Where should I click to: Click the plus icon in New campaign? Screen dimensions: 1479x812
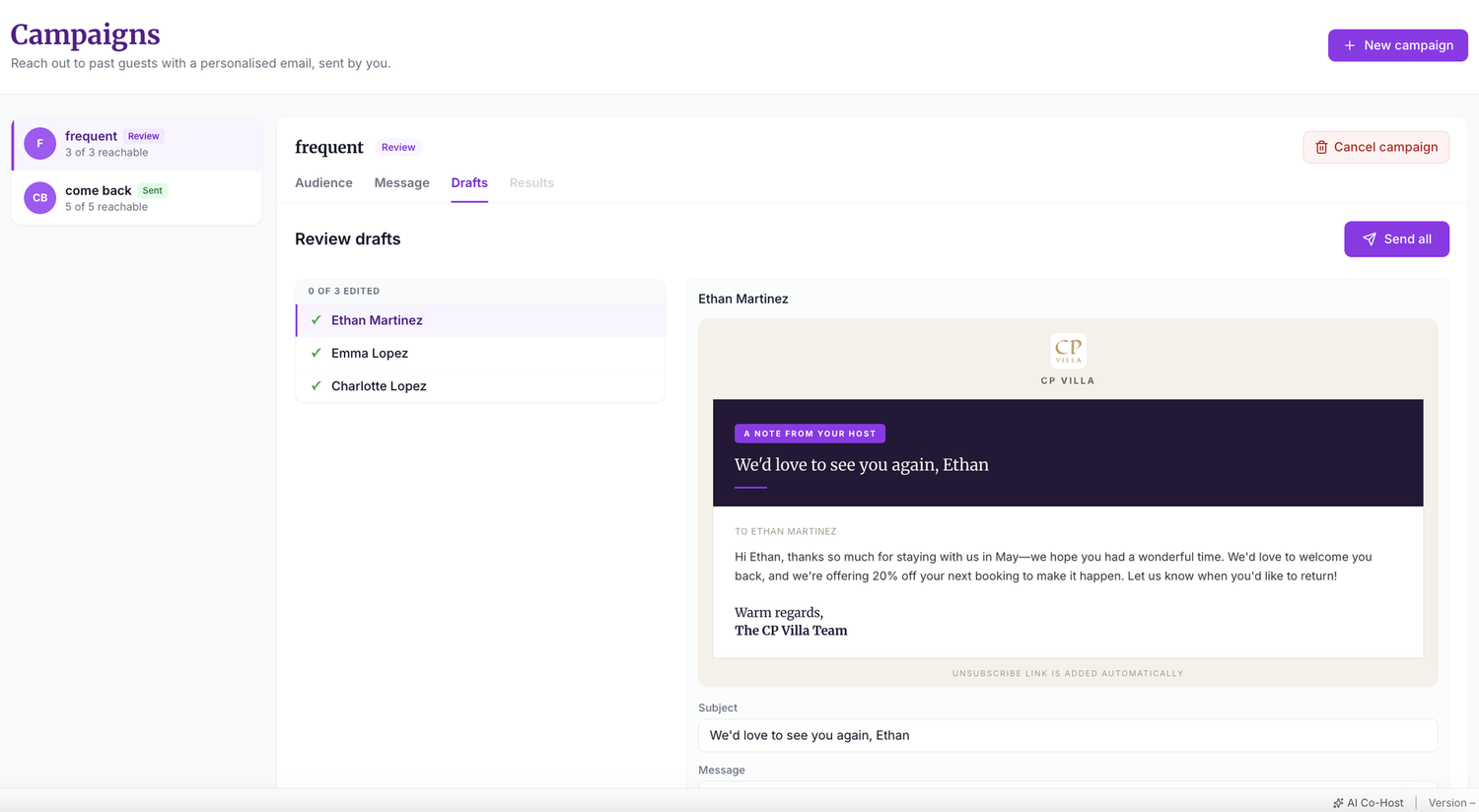1350,45
